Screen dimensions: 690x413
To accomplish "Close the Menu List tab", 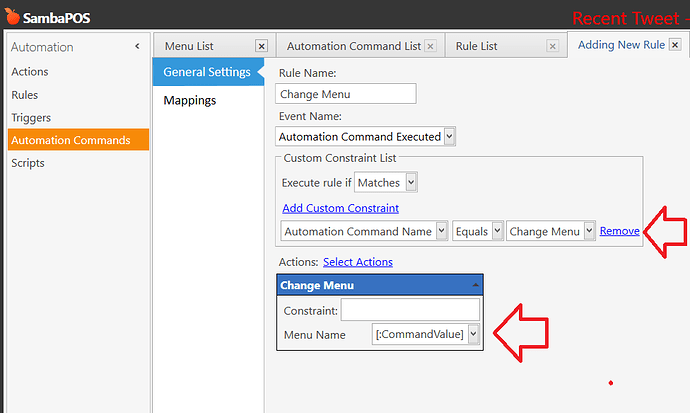I will pos(261,46).
